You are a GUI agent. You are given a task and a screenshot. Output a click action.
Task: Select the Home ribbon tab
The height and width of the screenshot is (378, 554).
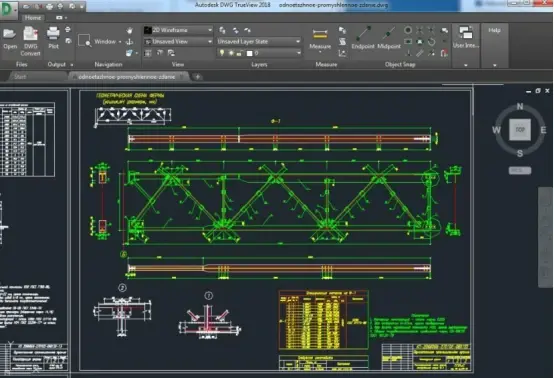click(33, 18)
